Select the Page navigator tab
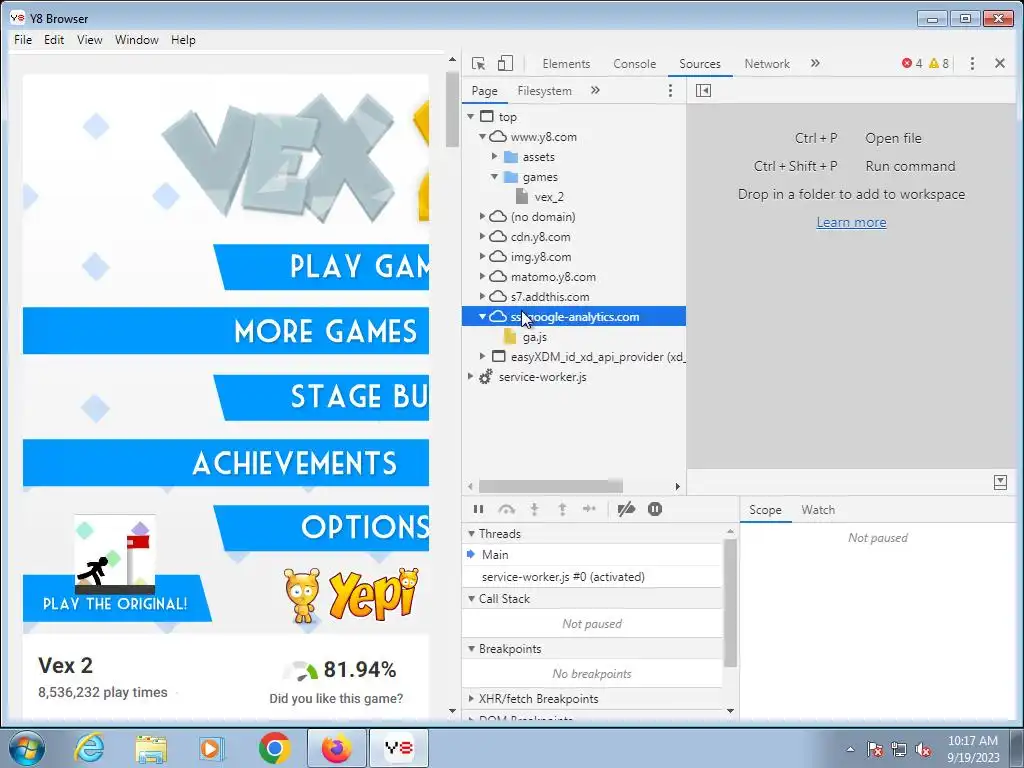This screenshot has width=1024, height=768. (x=485, y=91)
